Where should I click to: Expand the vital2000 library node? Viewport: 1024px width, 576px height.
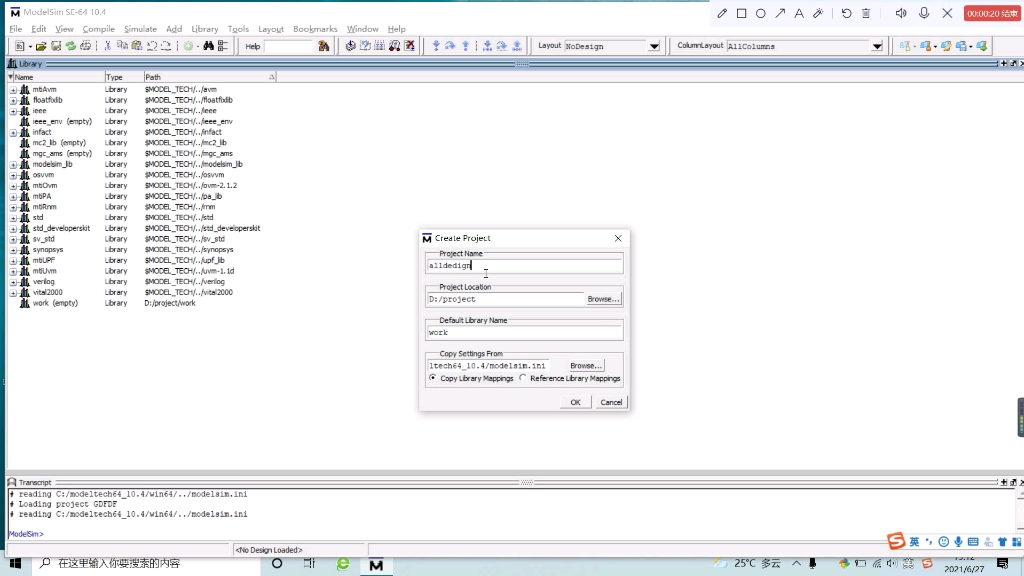(13, 293)
